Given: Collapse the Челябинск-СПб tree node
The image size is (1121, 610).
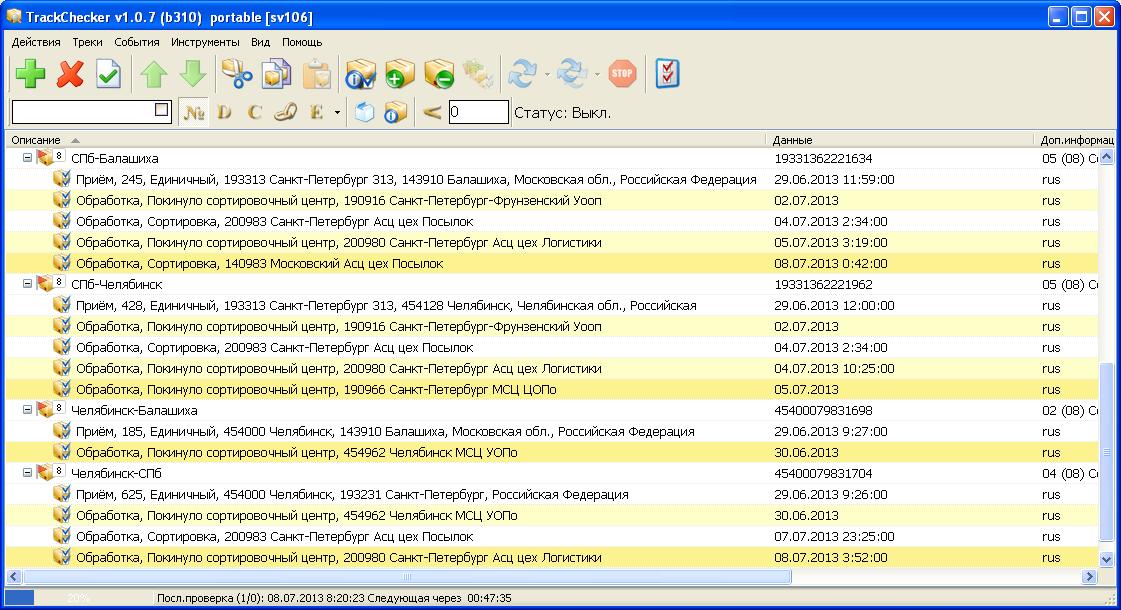Looking at the screenshot, I should coord(27,474).
